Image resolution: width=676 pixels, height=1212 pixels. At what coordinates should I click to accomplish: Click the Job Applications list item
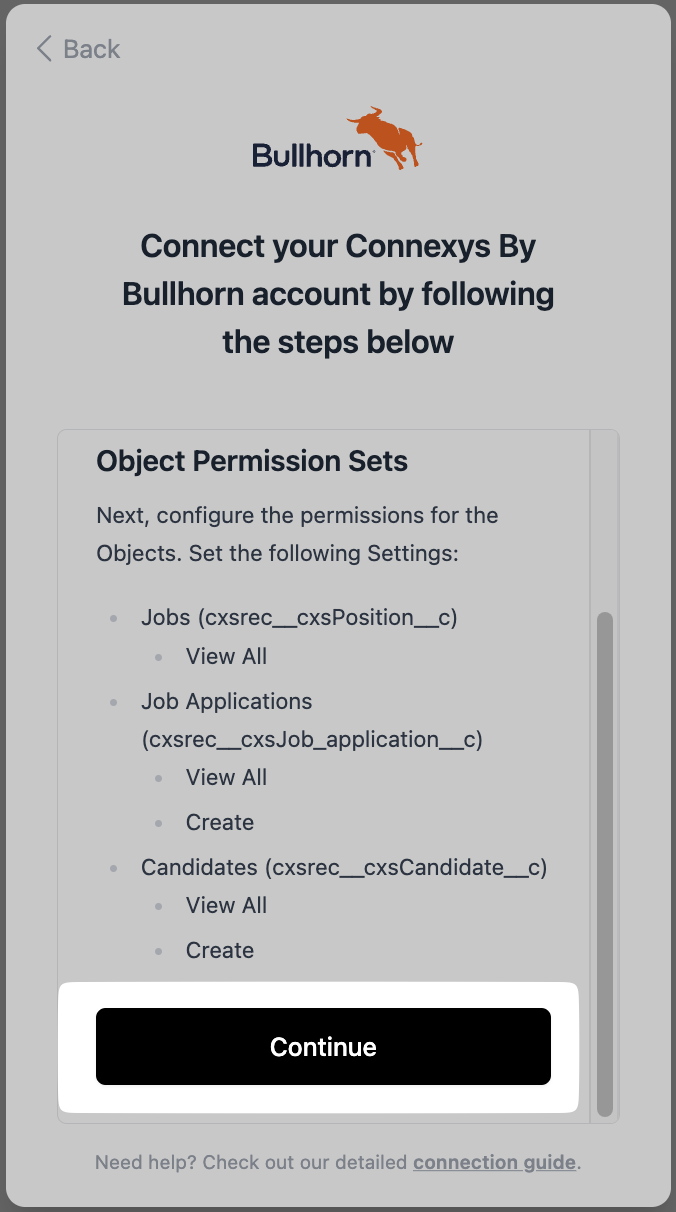[x=312, y=720]
